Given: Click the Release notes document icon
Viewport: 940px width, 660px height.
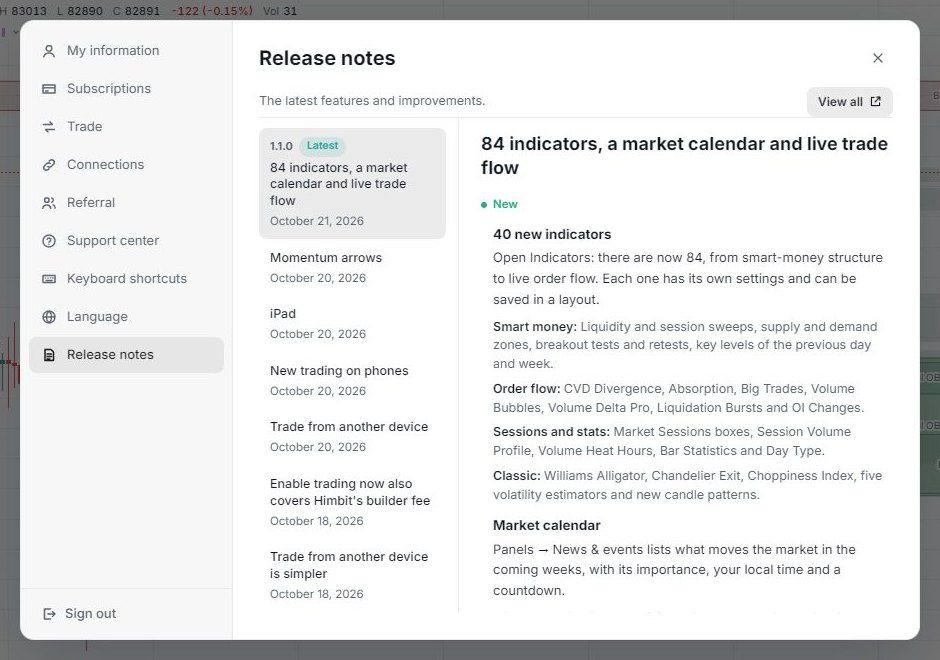Looking at the screenshot, I should [49, 355].
